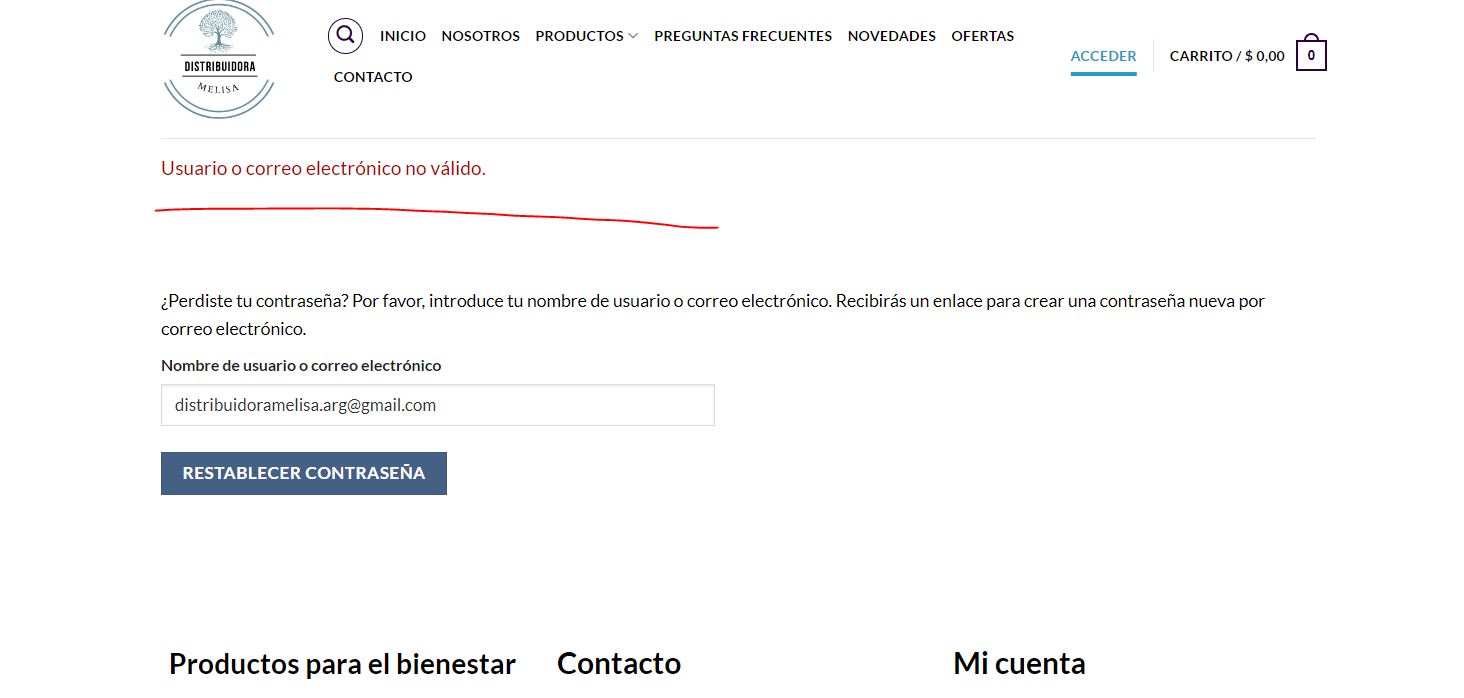Click the Distribuidora Melisa logo
The width and height of the screenshot is (1464, 698).
[218, 59]
